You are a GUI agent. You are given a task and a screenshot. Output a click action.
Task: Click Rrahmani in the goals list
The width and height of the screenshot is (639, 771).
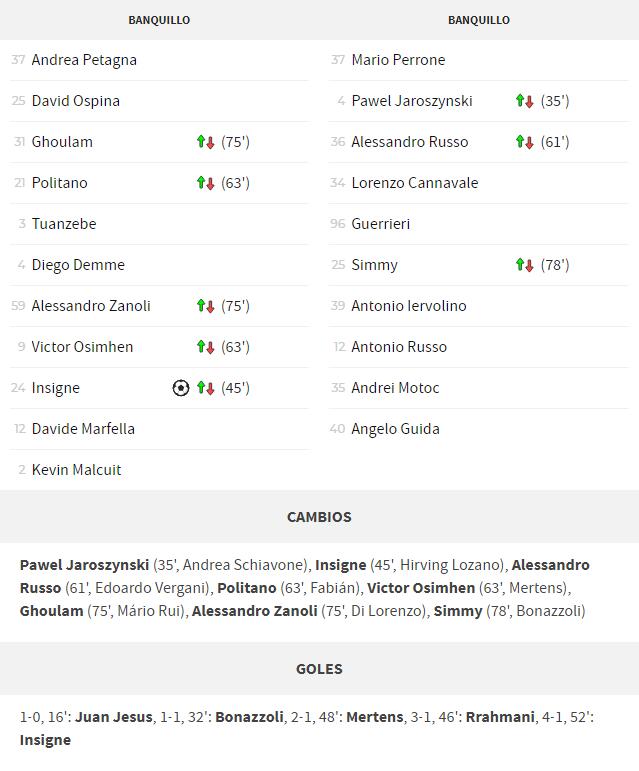tap(500, 717)
